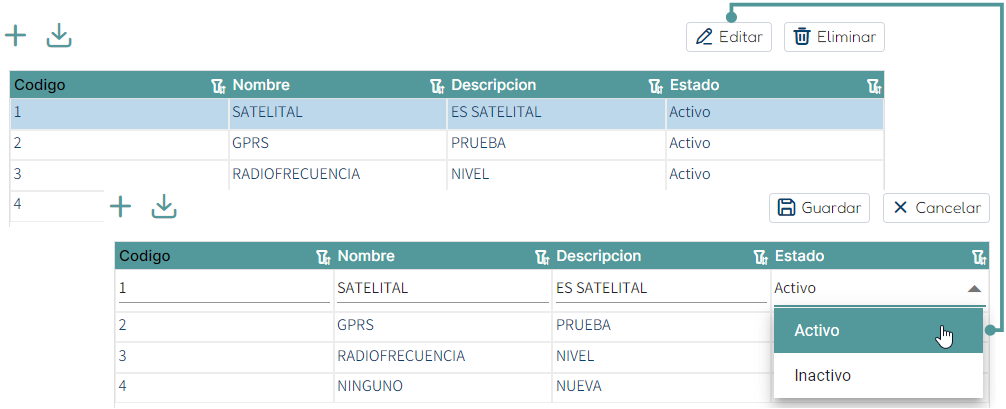The width and height of the screenshot is (1006, 409).
Task: Filter lower table's Nombre column
Action: 542,257
